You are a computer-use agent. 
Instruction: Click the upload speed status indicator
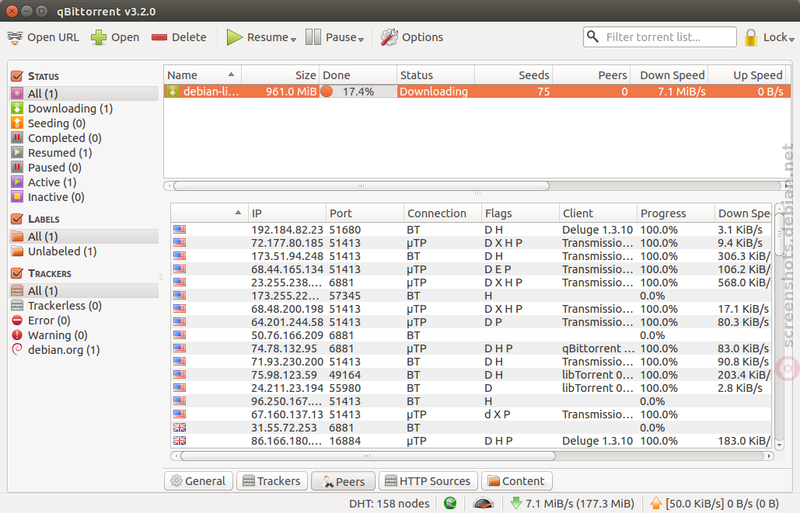tap(714, 504)
